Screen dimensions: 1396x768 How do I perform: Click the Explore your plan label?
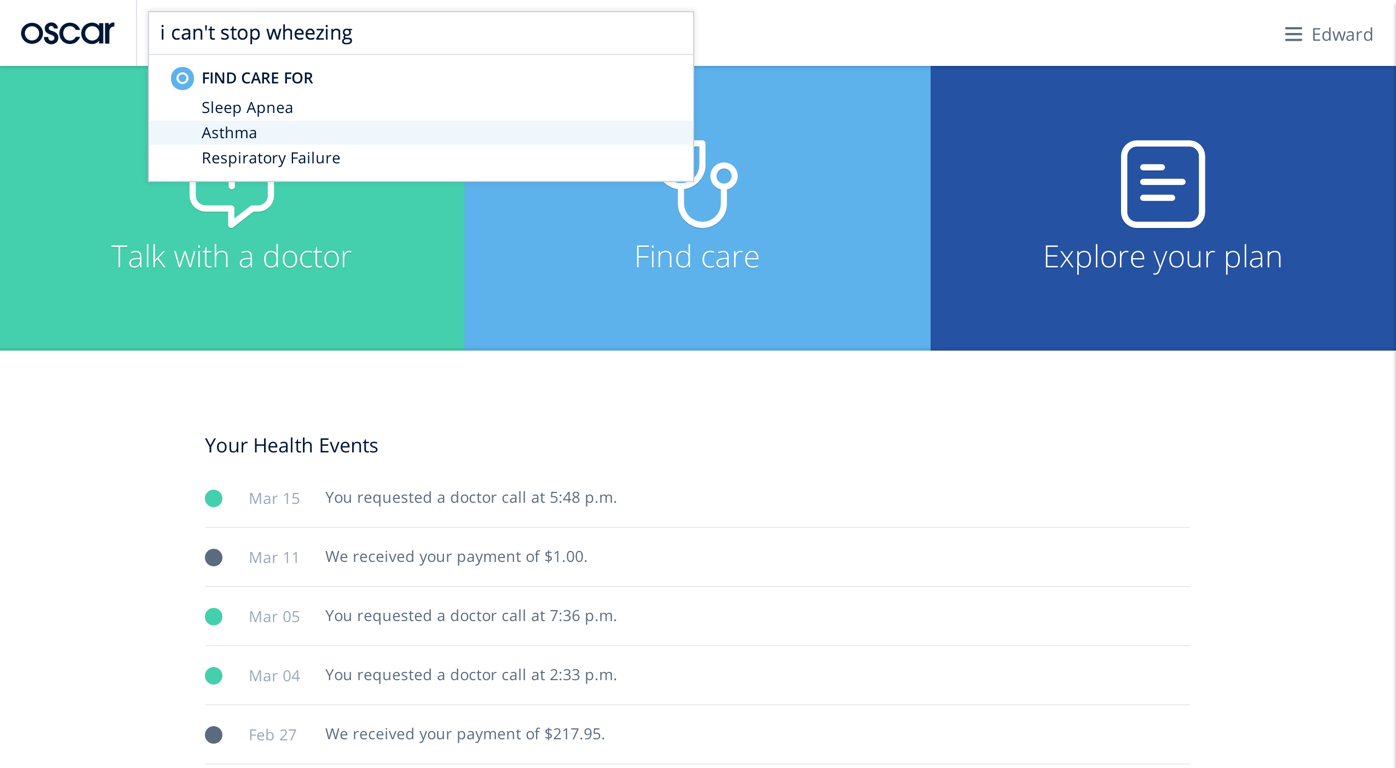point(1162,256)
